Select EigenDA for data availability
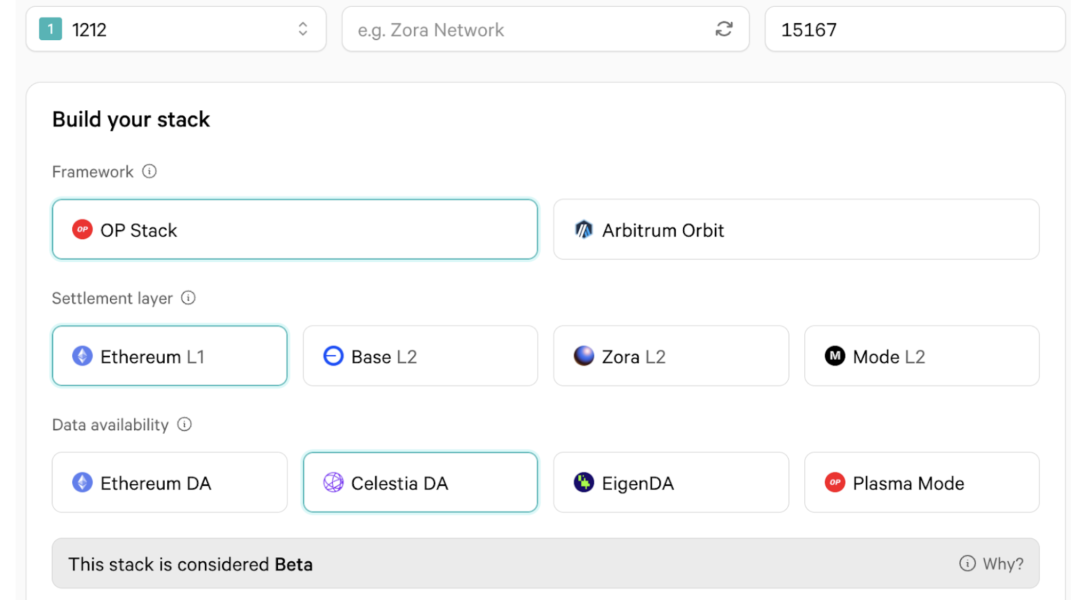This screenshot has width=1080, height=600. tap(671, 482)
